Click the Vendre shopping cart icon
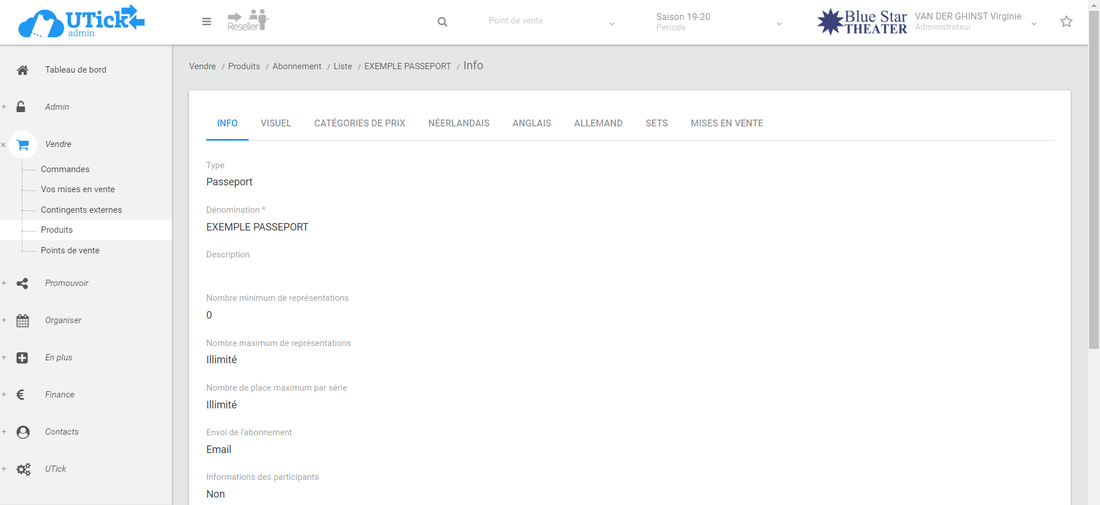Screen dimensions: 1100x505 pyautogui.click(x=23, y=145)
